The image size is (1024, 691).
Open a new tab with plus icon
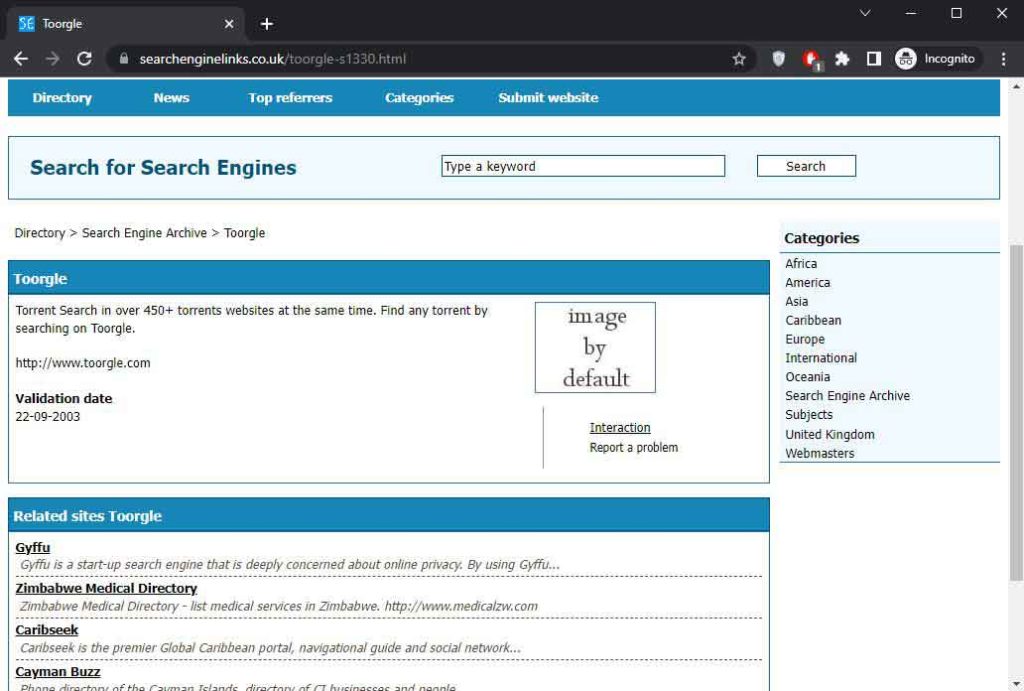coord(266,24)
